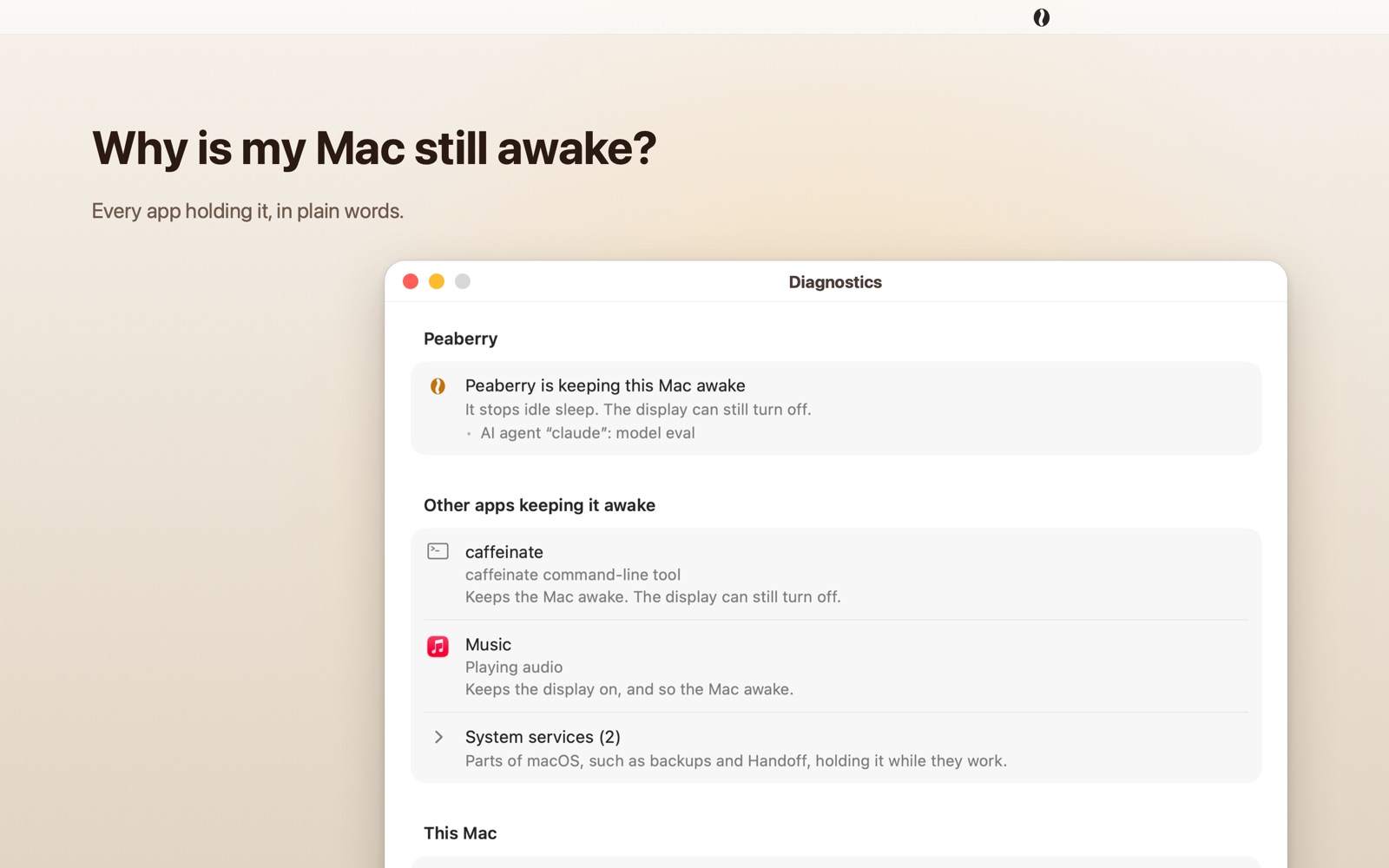Close the Diagnostics window
The height and width of the screenshot is (868, 1389).
click(411, 281)
